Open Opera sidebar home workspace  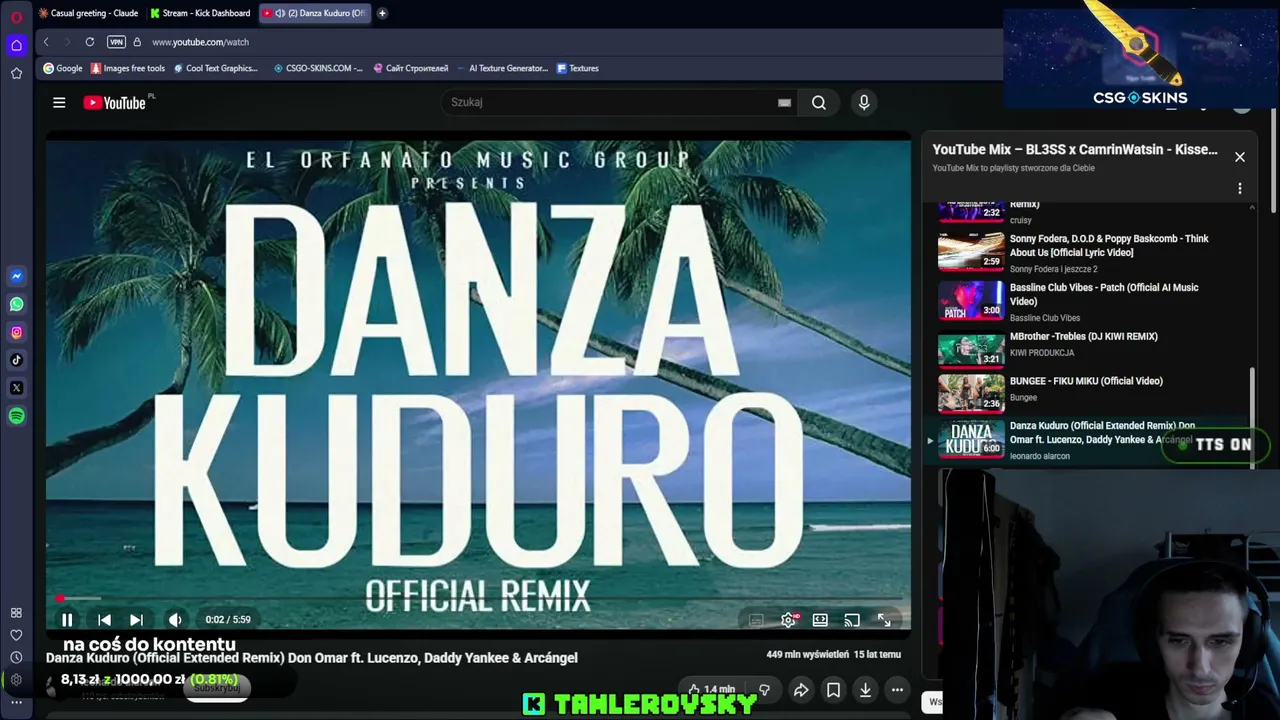(16, 45)
